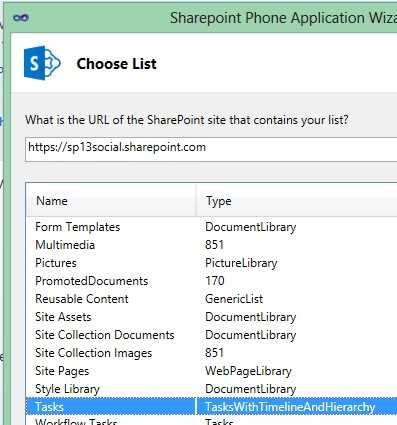Select the Pictures list row
The height and width of the screenshot is (425, 397).
(x=211, y=263)
